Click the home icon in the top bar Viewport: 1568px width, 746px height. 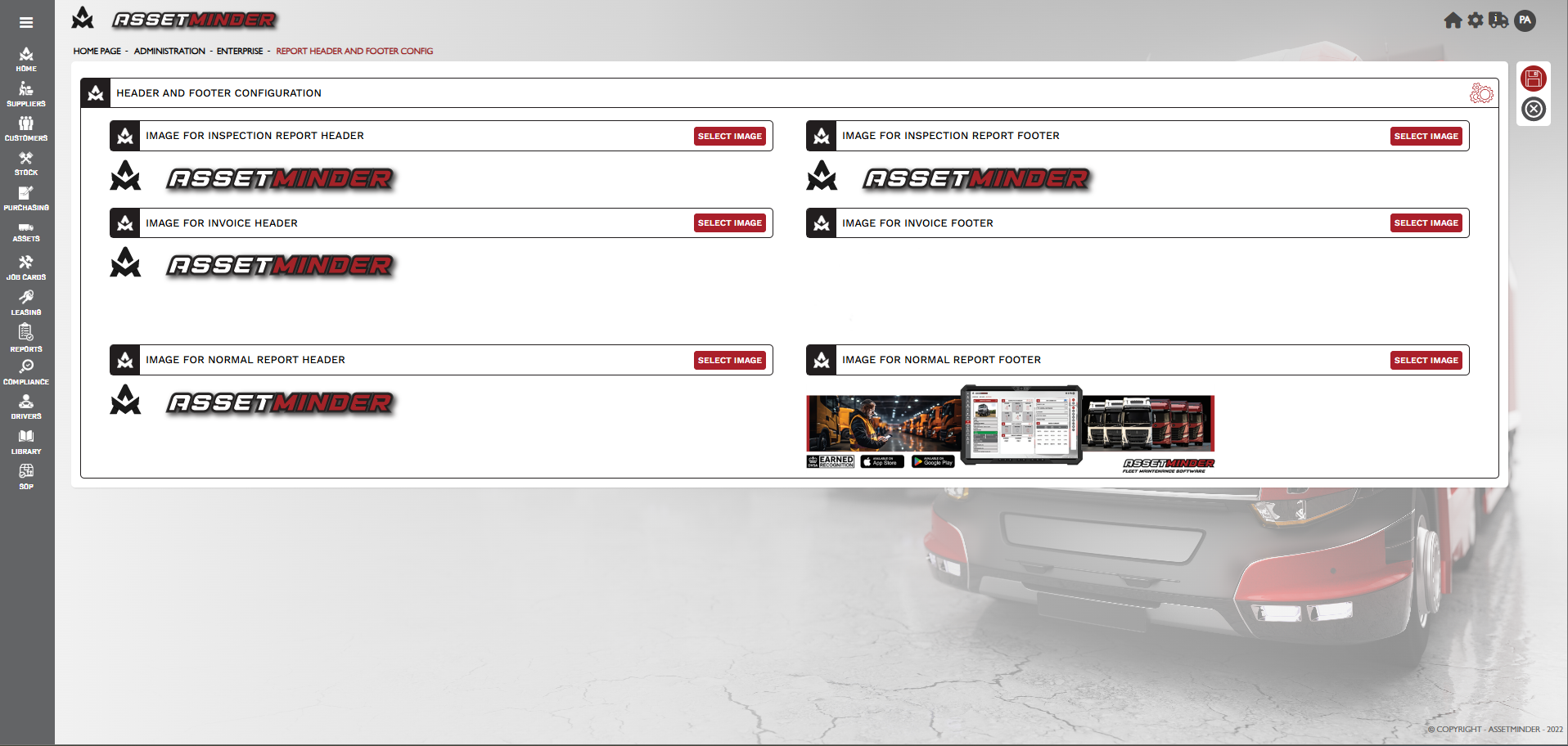click(x=1453, y=20)
